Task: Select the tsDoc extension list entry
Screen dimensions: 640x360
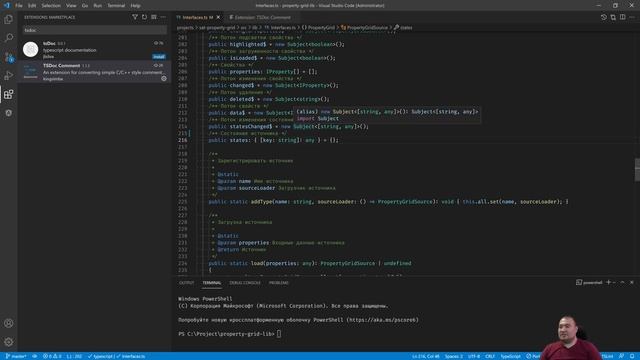Action: tap(94, 49)
